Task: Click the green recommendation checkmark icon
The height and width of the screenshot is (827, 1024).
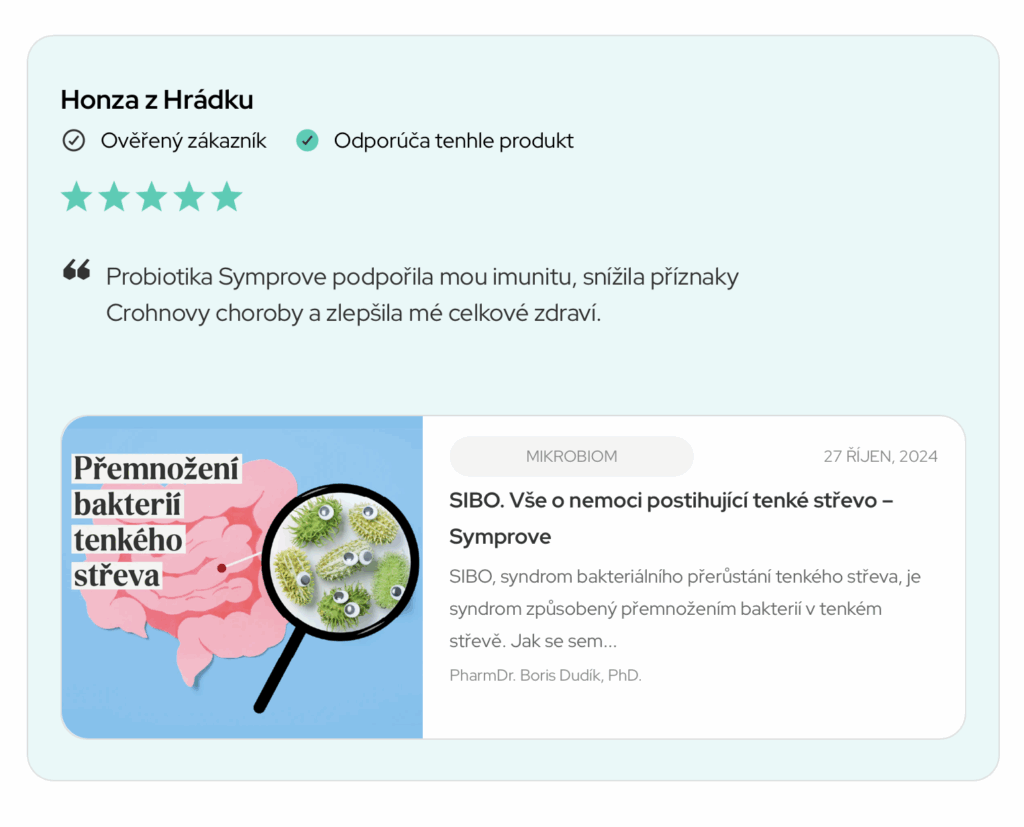Action: click(x=307, y=140)
